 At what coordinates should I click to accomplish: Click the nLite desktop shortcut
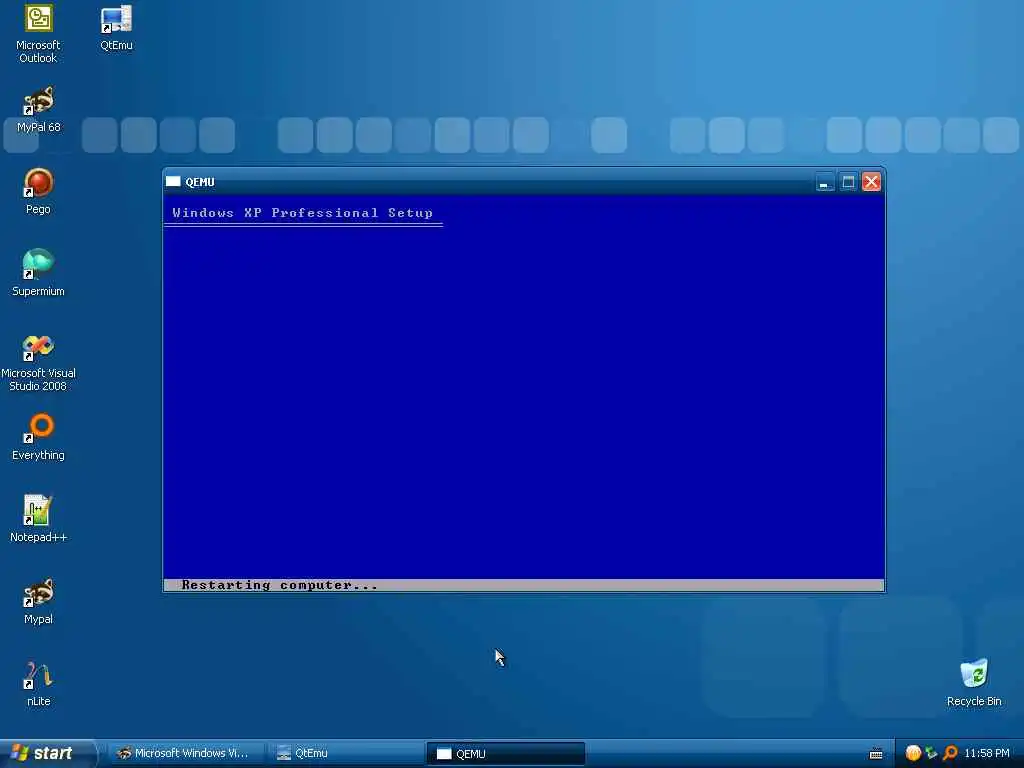click(39, 684)
